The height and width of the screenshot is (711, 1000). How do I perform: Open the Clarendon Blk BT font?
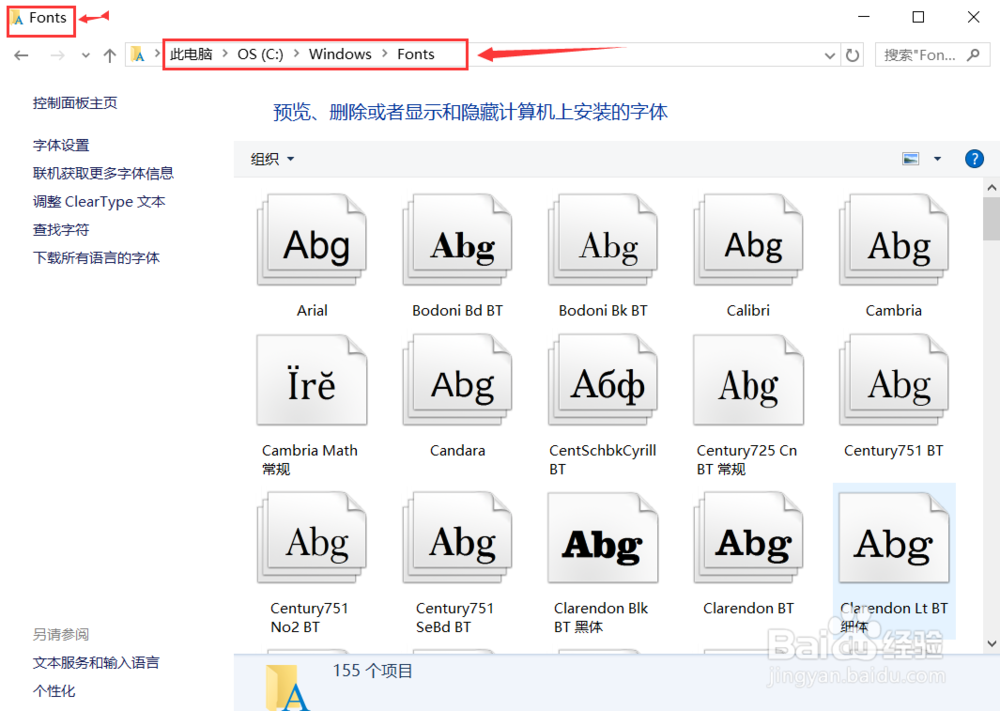[x=602, y=537]
